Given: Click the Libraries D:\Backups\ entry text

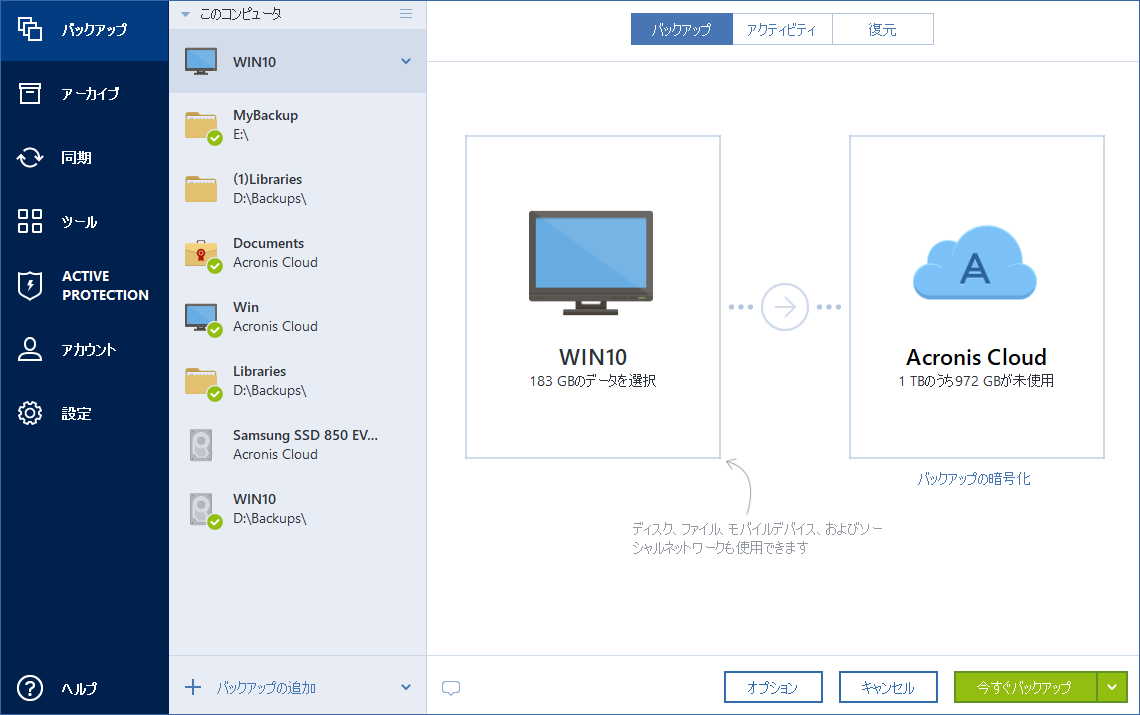Looking at the screenshot, I should point(270,380).
